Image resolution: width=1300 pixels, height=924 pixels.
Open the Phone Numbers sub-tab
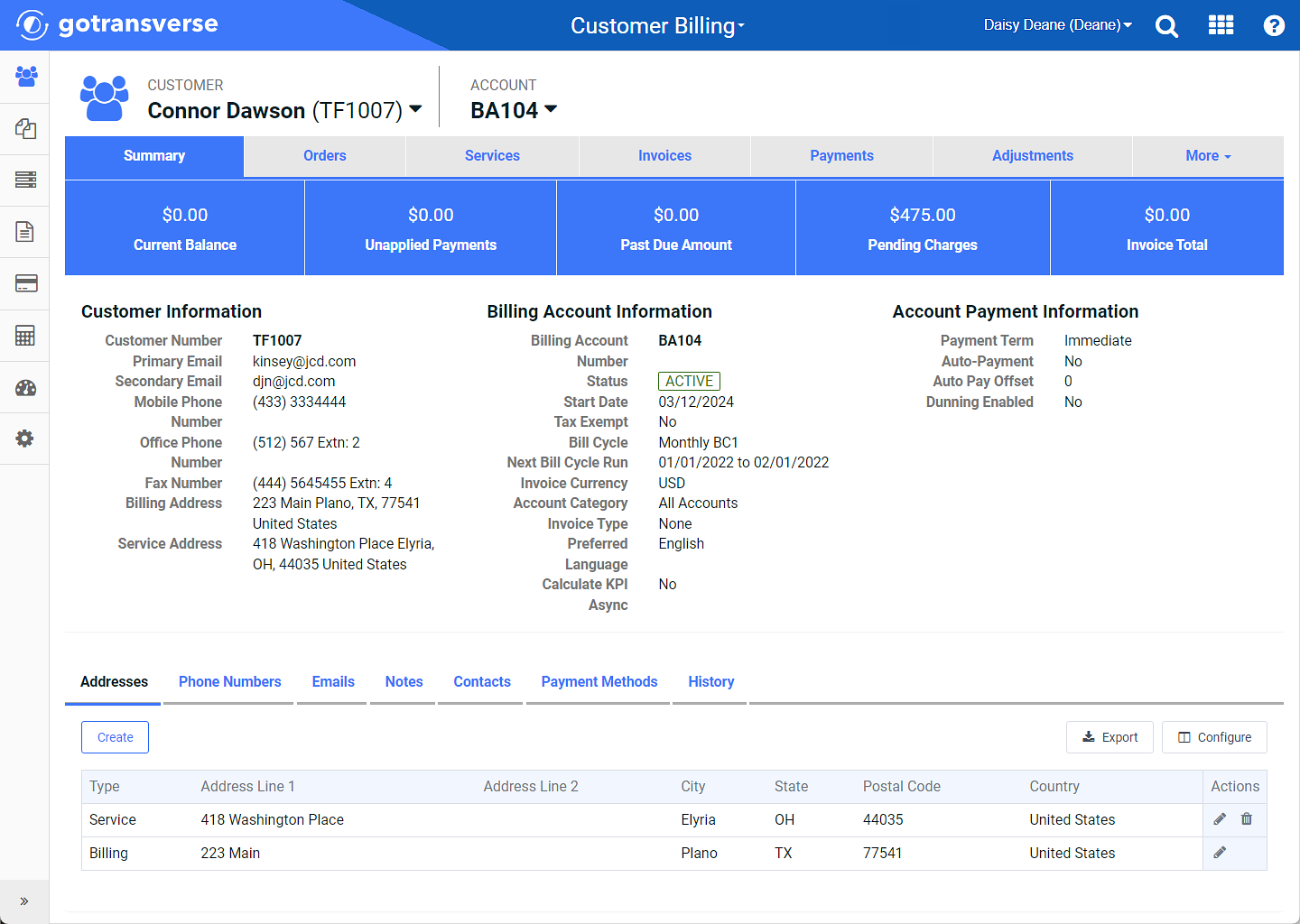click(230, 682)
